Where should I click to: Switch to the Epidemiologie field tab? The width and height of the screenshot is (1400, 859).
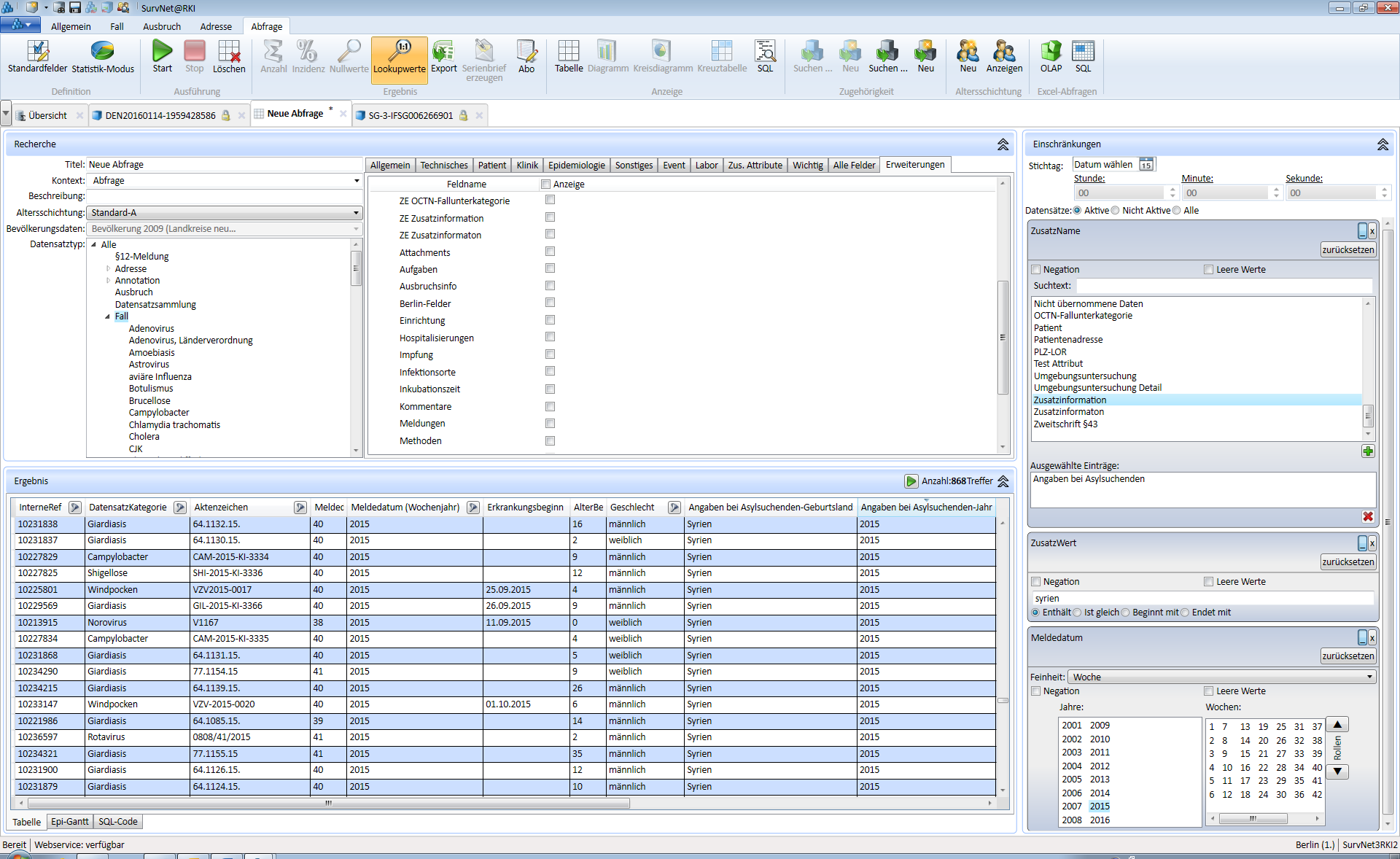point(576,166)
